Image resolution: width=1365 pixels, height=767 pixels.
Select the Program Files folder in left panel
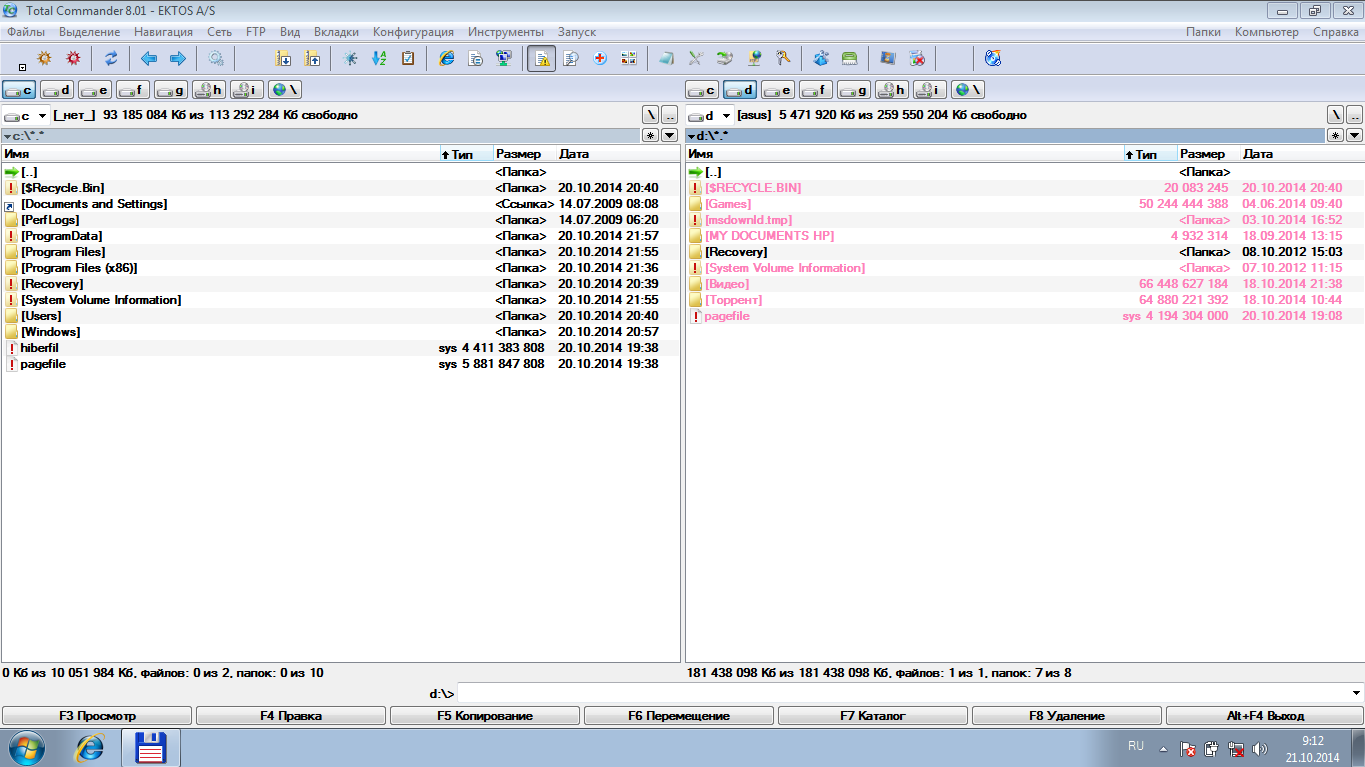tap(62, 252)
